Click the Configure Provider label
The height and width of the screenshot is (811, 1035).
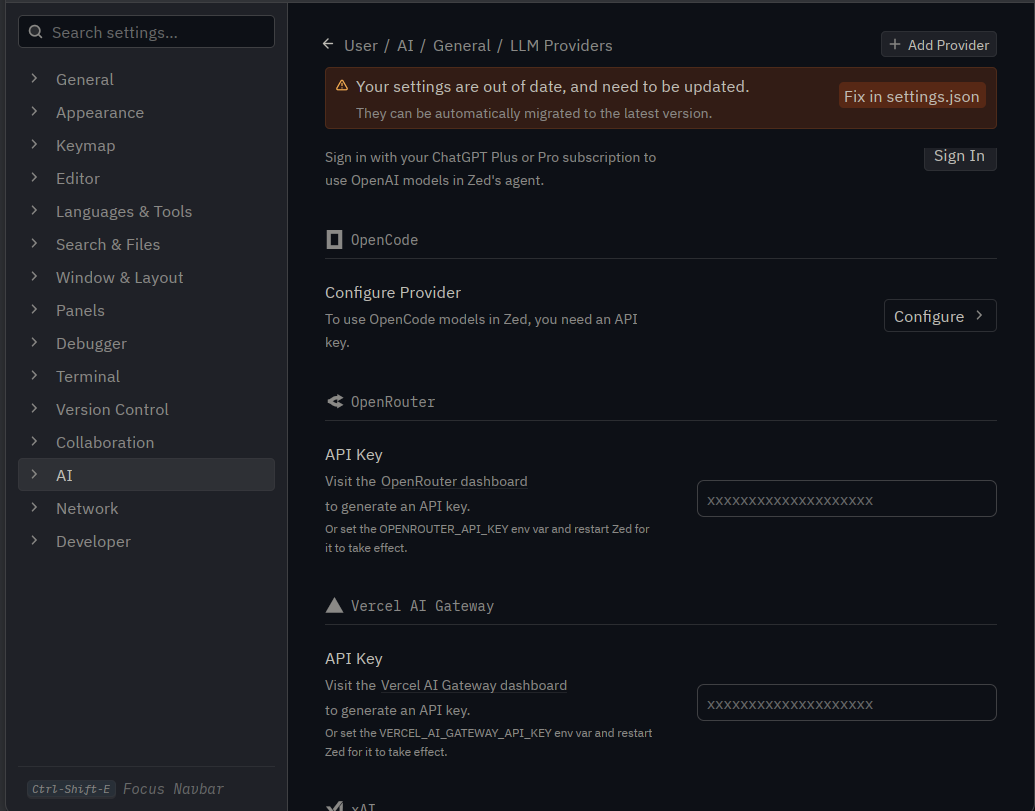[393, 292]
